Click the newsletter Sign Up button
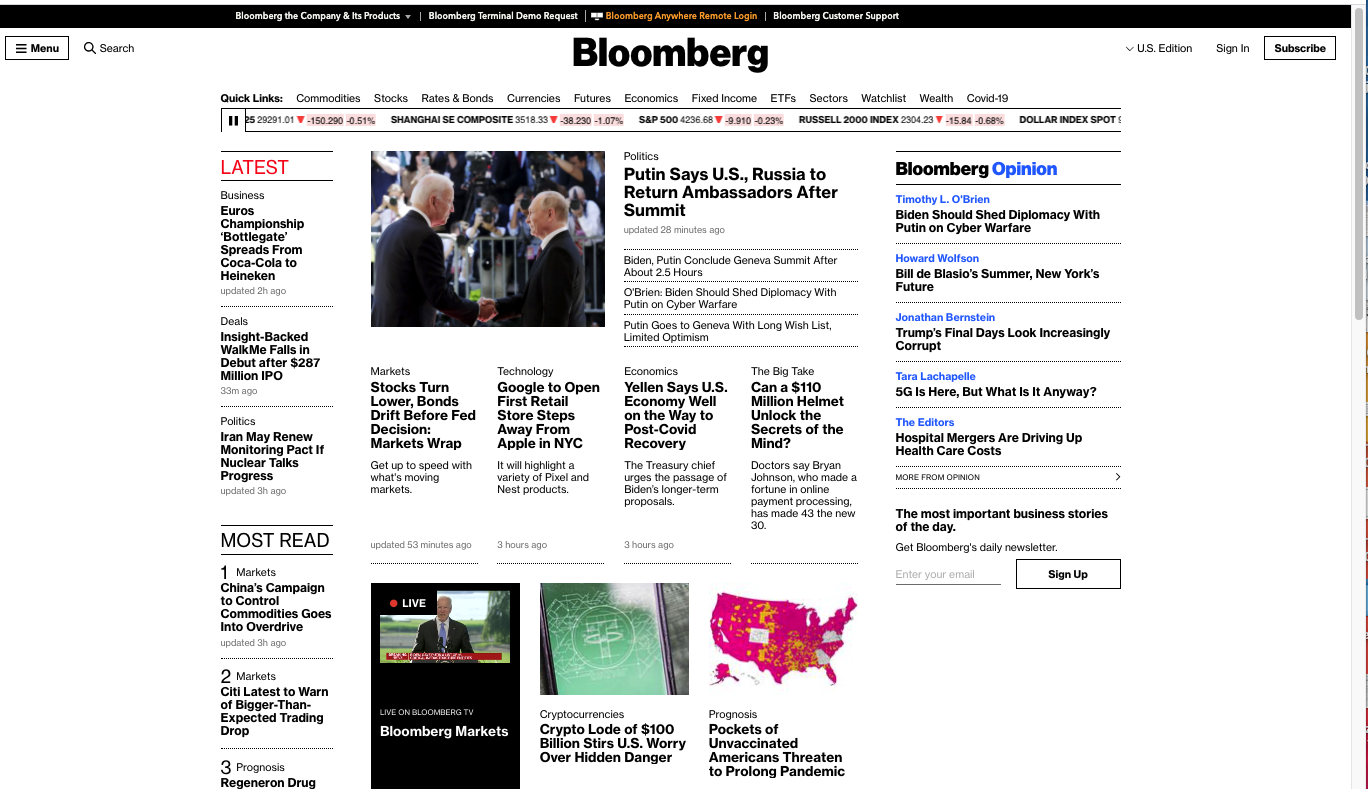Viewport: 1368px width, 789px height. click(1067, 574)
